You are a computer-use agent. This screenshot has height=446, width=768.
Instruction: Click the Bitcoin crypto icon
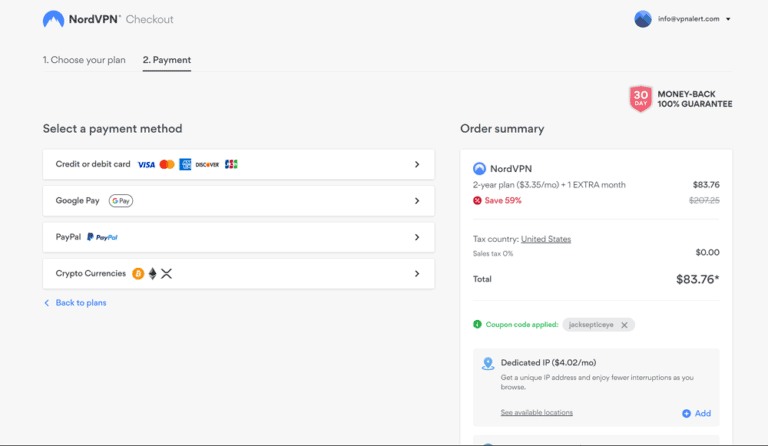pyautogui.click(x=137, y=274)
